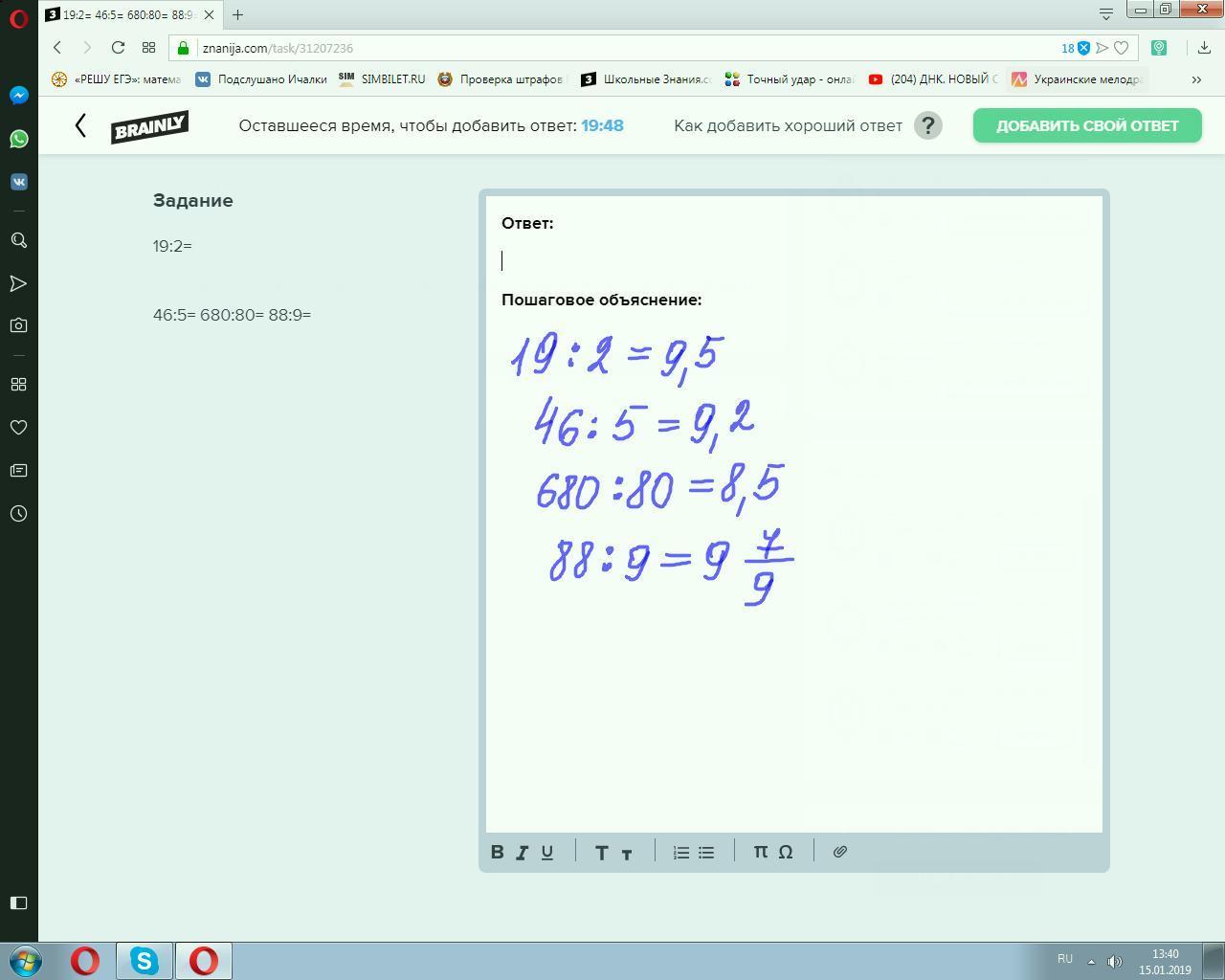
Task: Click the question mark help icon
Action: click(x=928, y=125)
